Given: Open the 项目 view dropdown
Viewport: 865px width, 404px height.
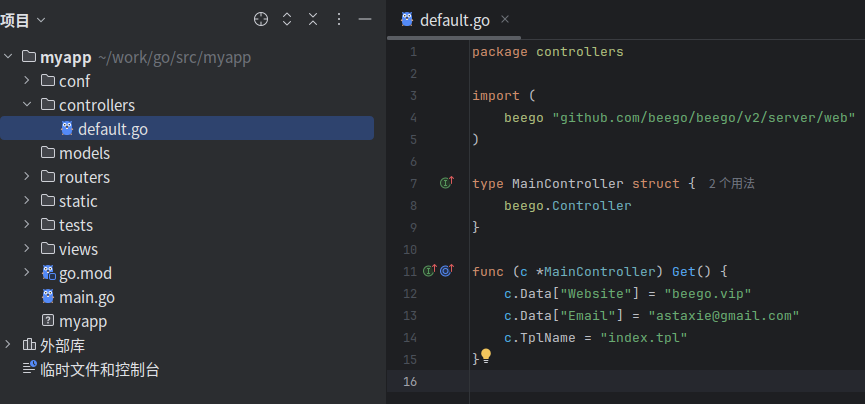Looking at the screenshot, I should click(23, 20).
